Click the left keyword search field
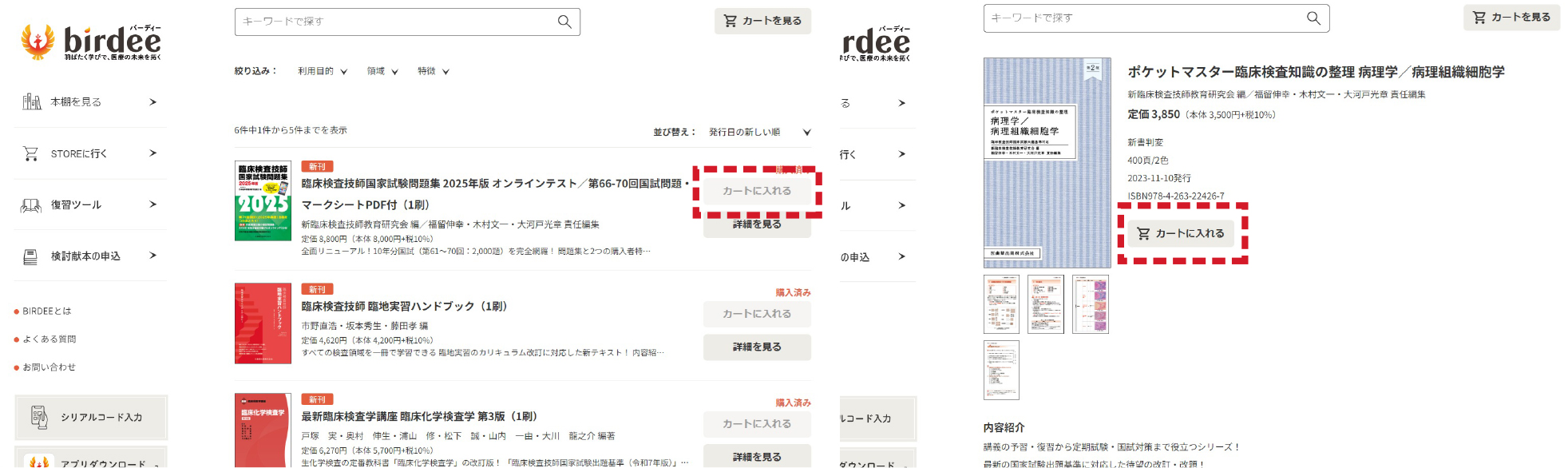The height and width of the screenshot is (468, 1568). pyautogui.click(x=395, y=22)
